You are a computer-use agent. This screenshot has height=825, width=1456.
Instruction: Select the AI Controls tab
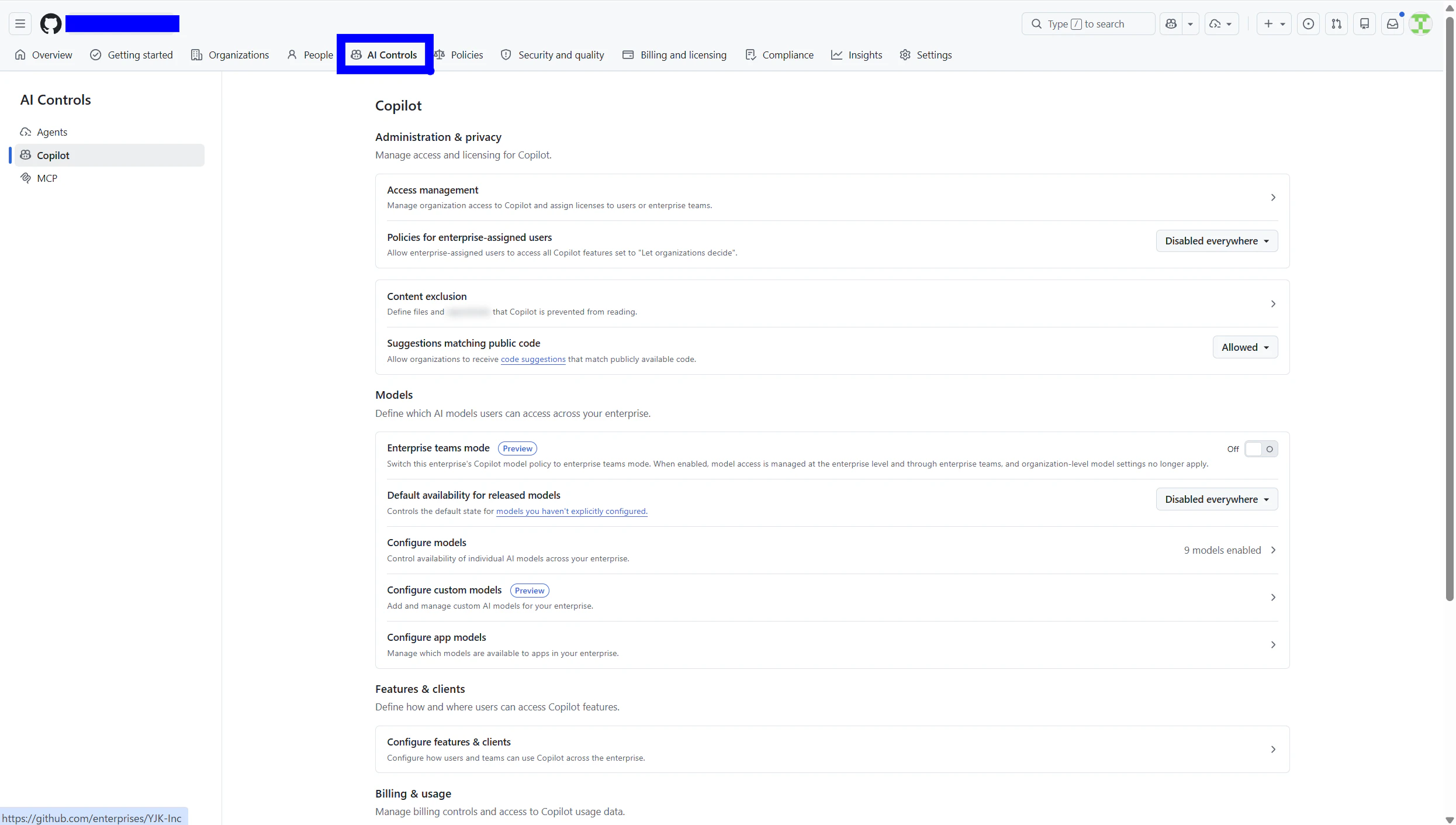pyautogui.click(x=385, y=55)
